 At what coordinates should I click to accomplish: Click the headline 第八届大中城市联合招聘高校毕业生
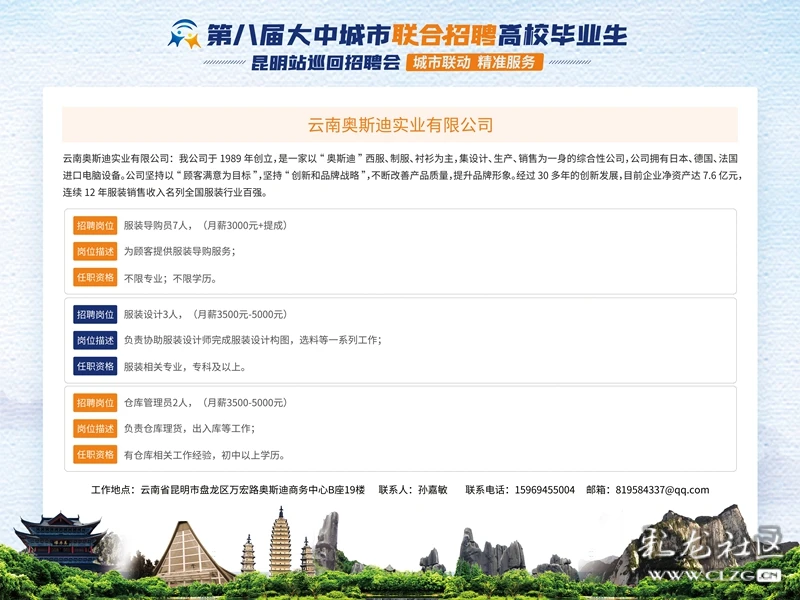[x=416, y=35]
